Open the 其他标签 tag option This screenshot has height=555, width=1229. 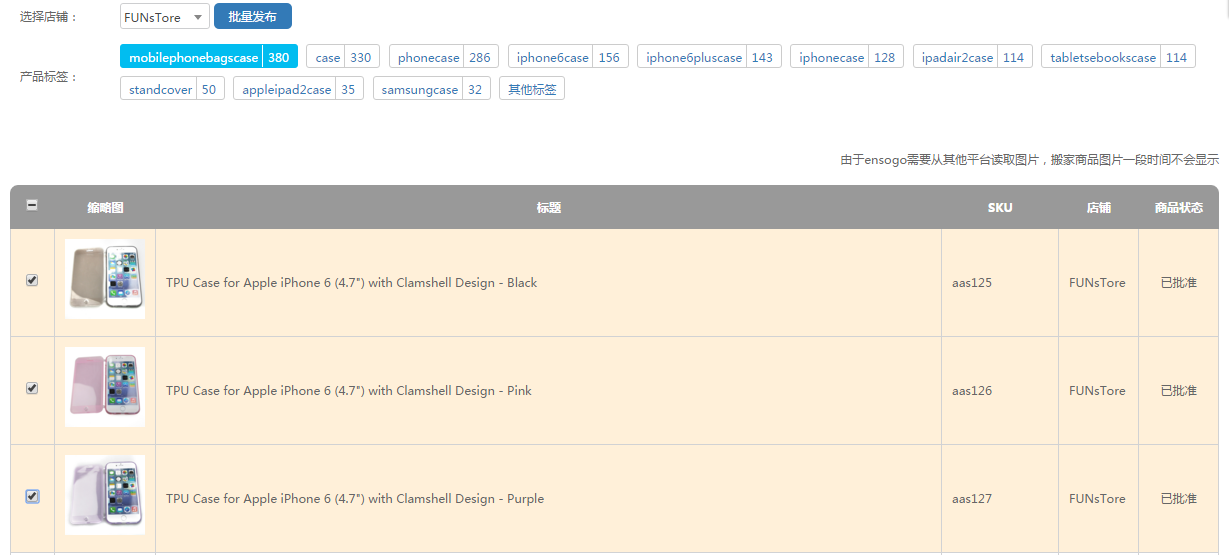pos(532,89)
